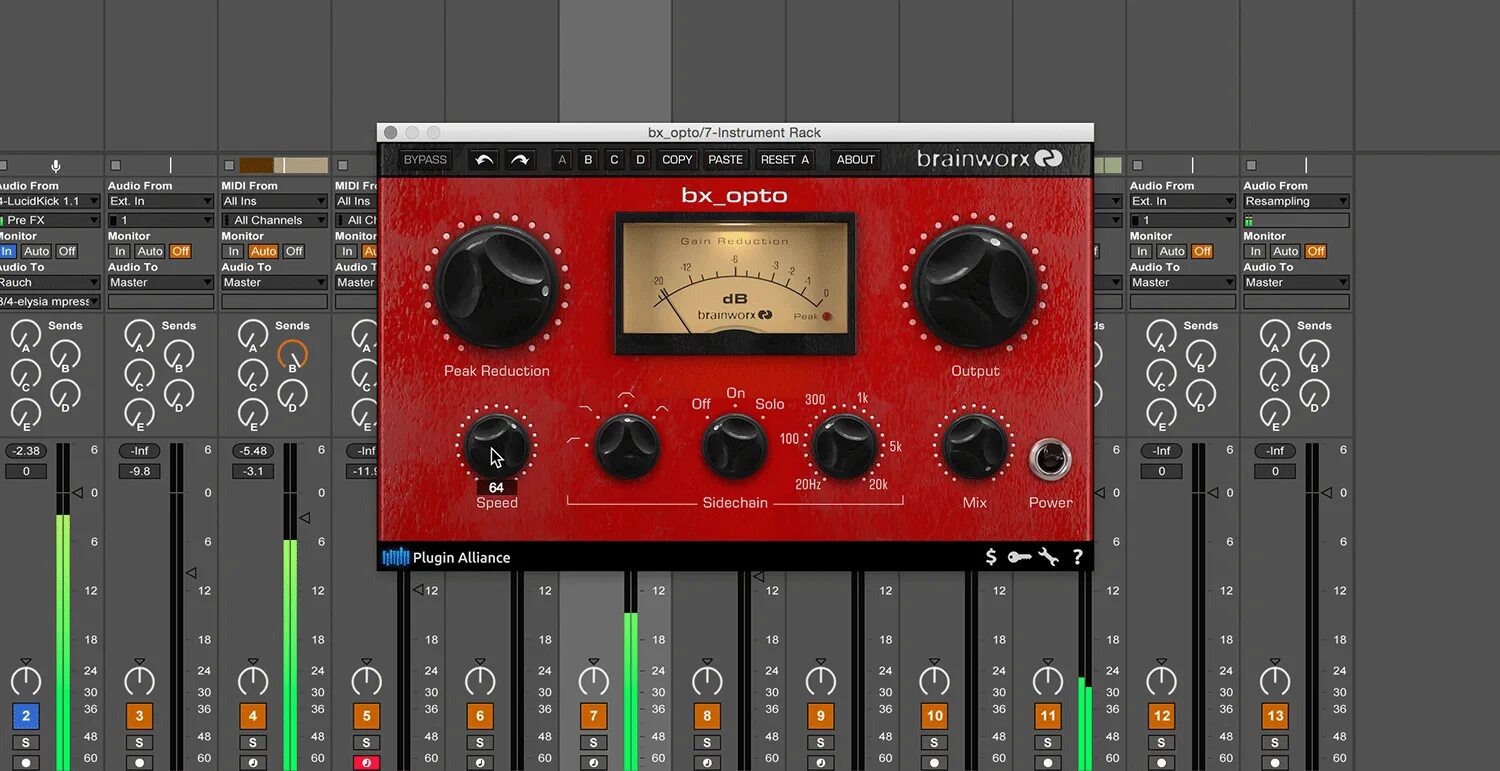This screenshot has height=771, width=1500.
Task: Click the Output knob
Action: pos(975,287)
